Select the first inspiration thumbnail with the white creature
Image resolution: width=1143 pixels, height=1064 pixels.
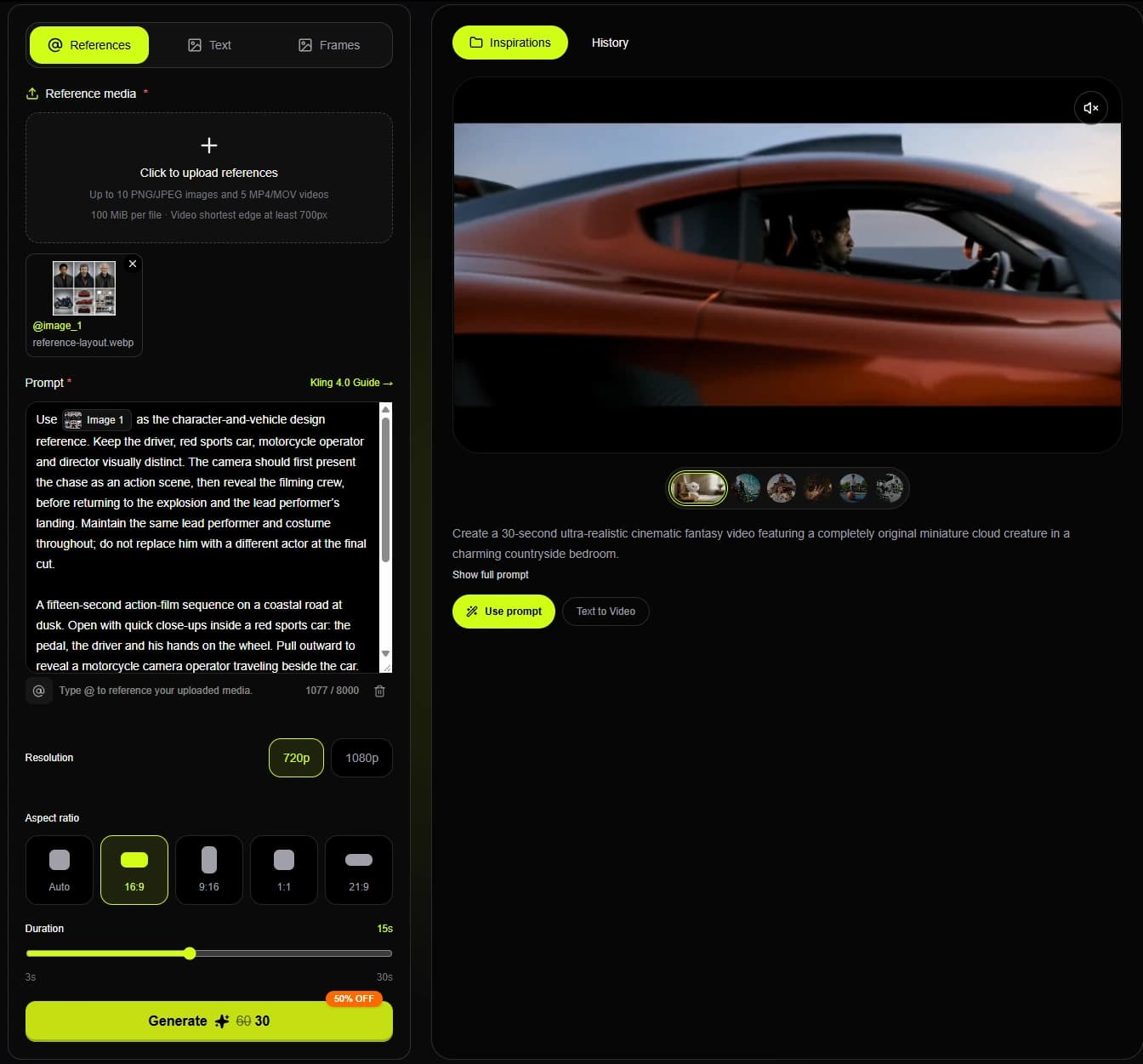tap(698, 488)
